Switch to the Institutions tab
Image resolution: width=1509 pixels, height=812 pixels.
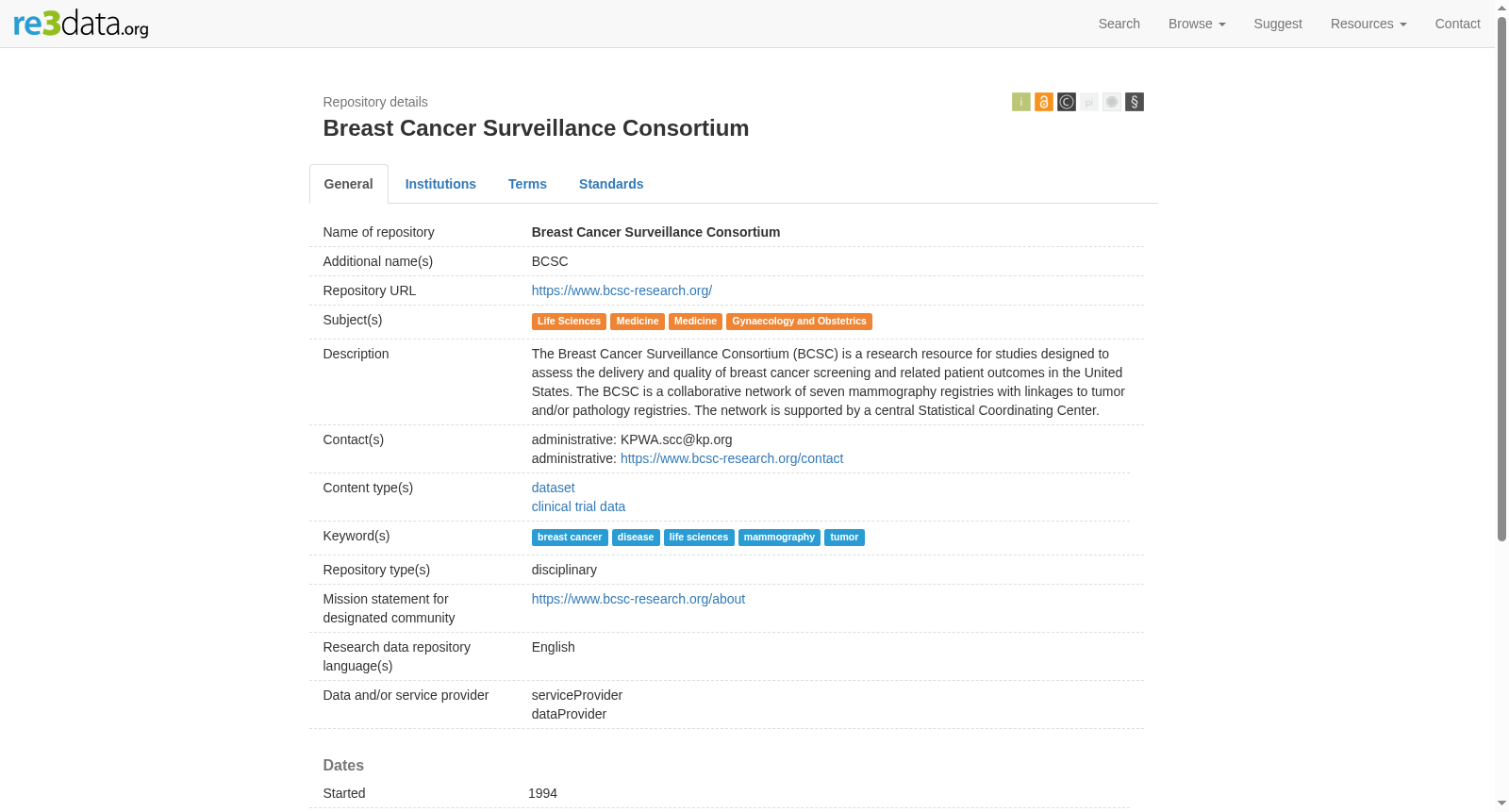(x=440, y=184)
